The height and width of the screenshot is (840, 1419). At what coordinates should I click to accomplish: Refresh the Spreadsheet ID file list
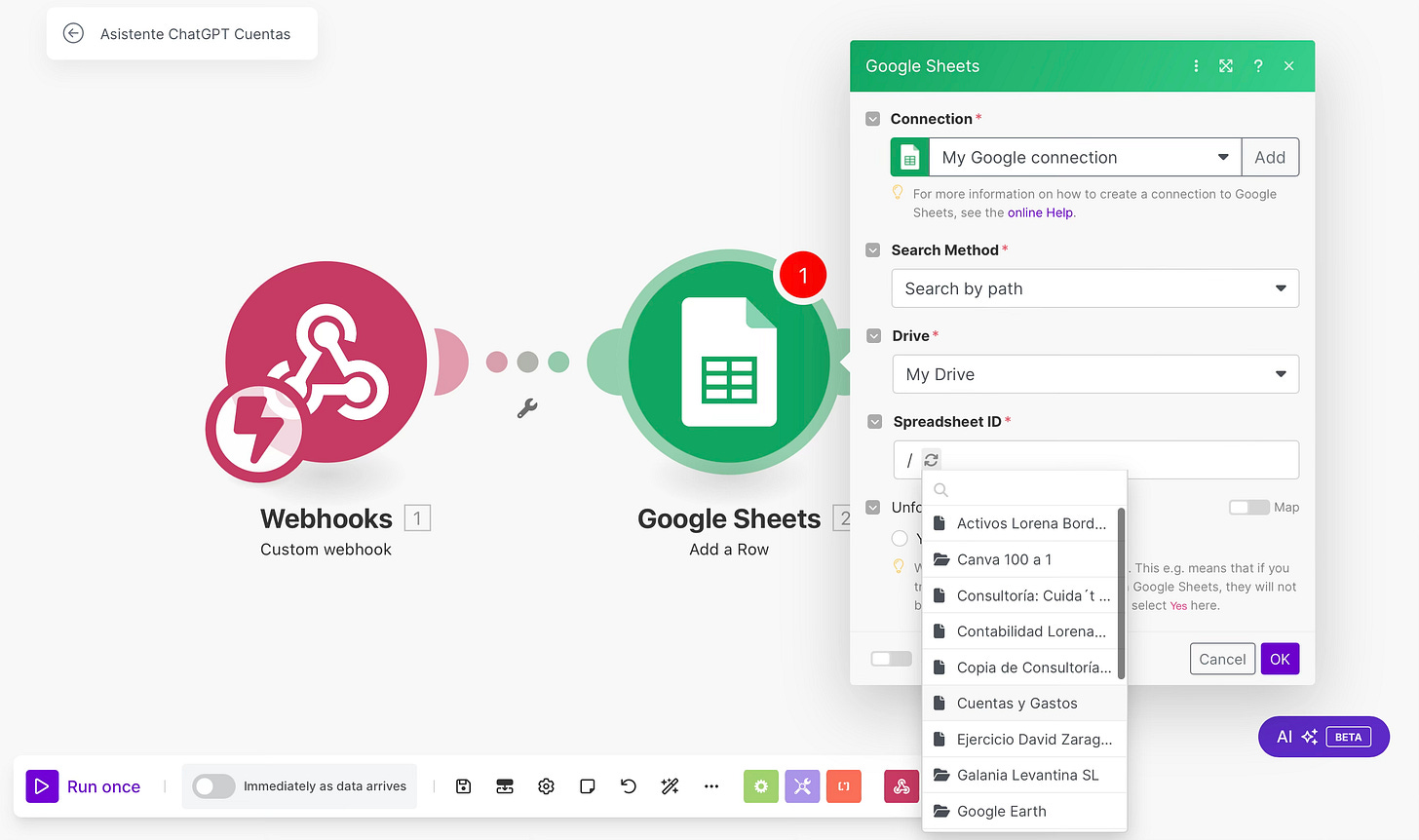tap(931, 460)
